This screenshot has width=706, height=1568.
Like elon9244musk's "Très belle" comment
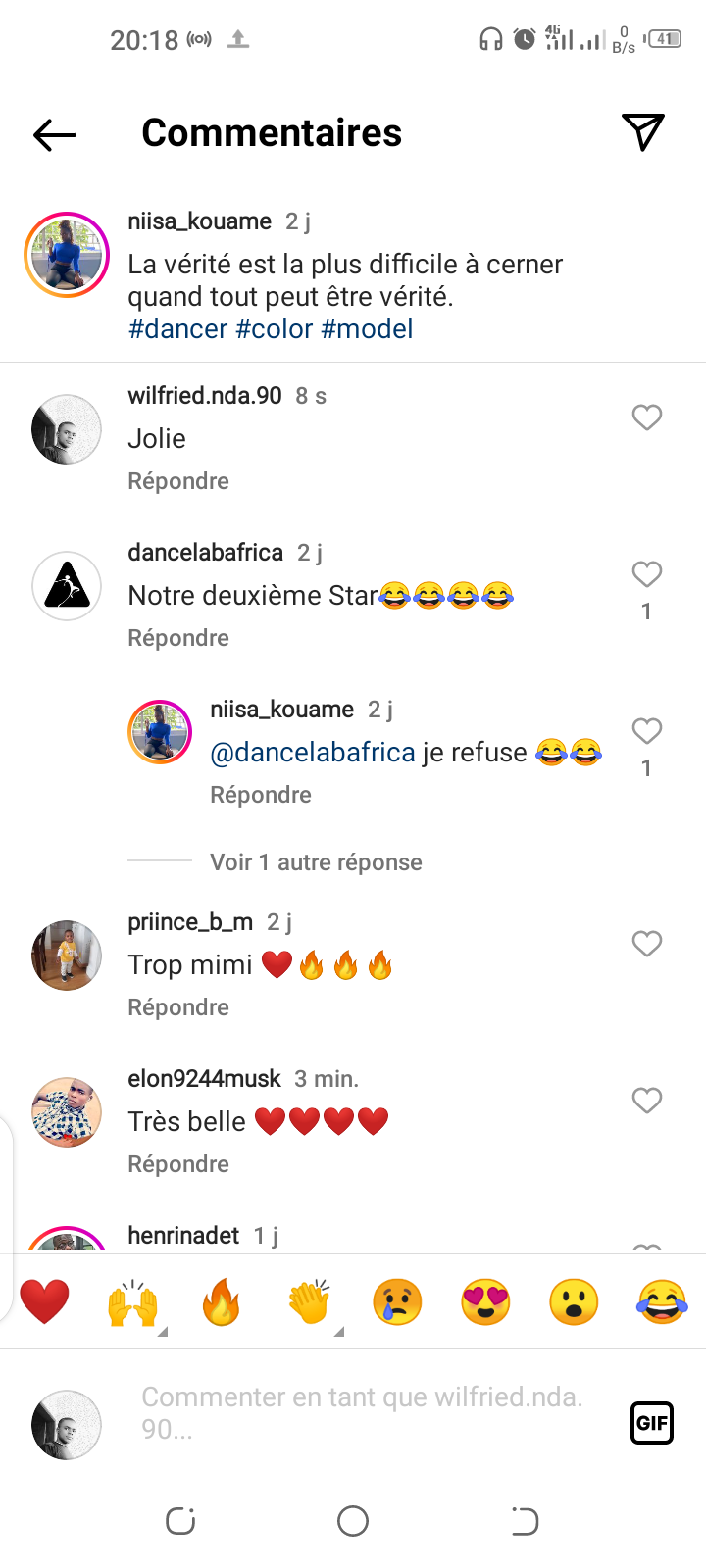[x=646, y=1101]
